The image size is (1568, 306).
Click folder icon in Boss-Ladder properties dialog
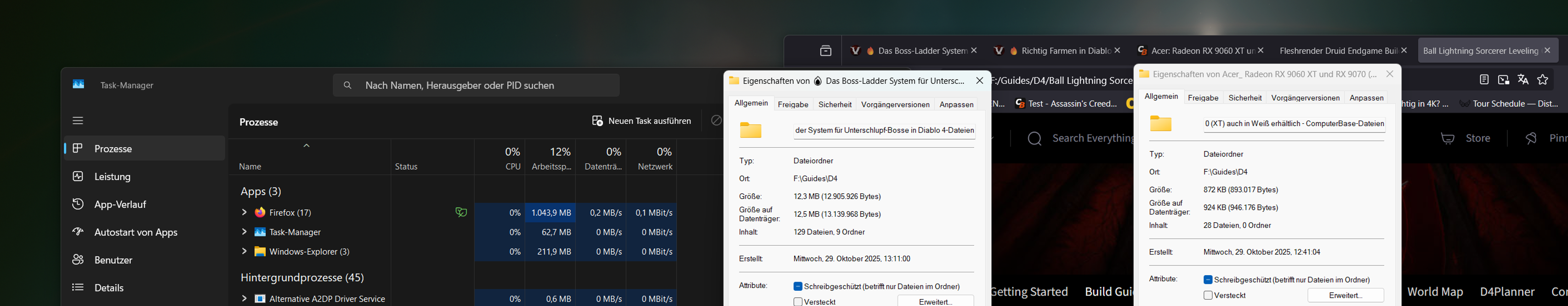tap(750, 130)
